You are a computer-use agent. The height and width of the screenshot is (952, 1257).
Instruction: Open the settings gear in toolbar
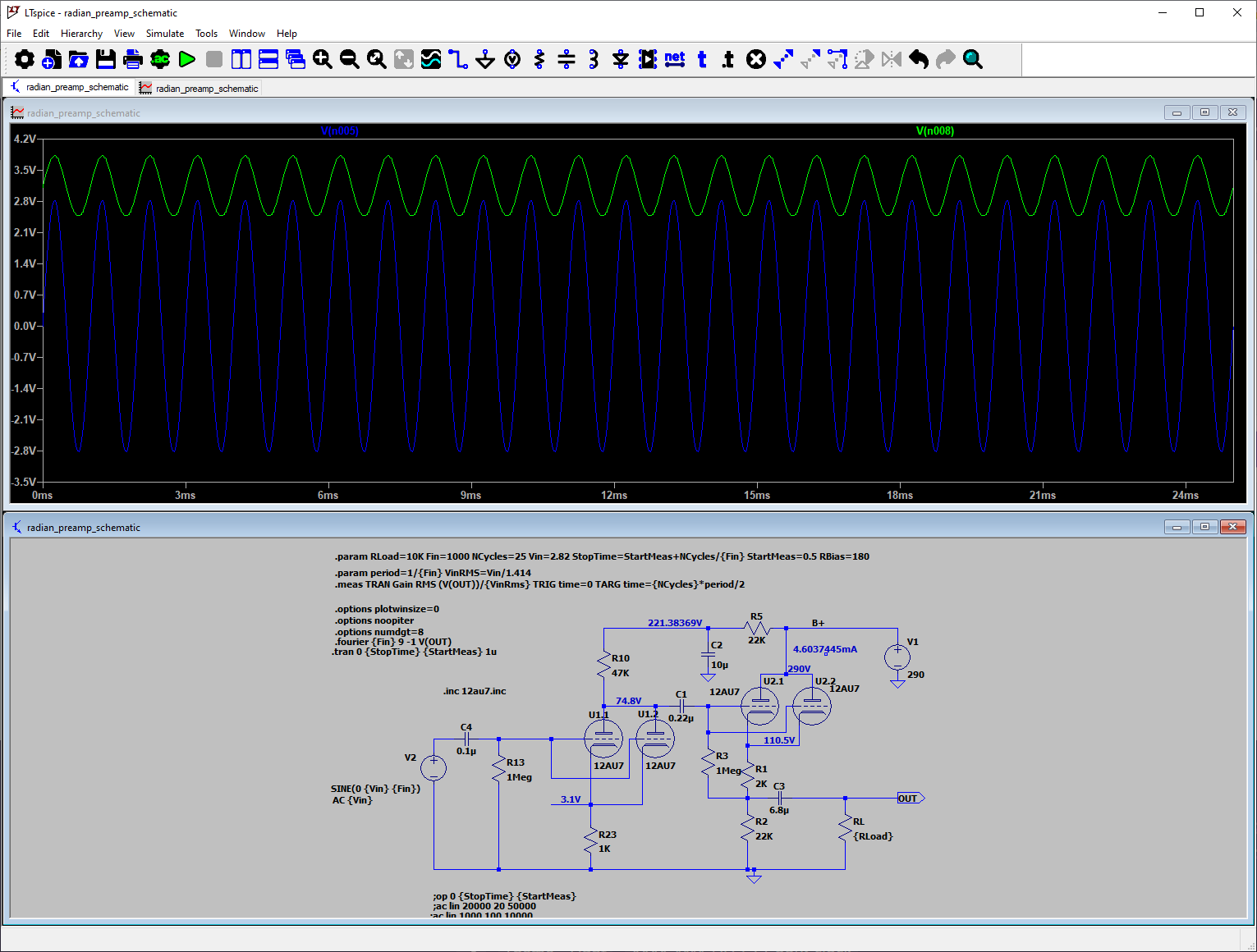click(25, 59)
